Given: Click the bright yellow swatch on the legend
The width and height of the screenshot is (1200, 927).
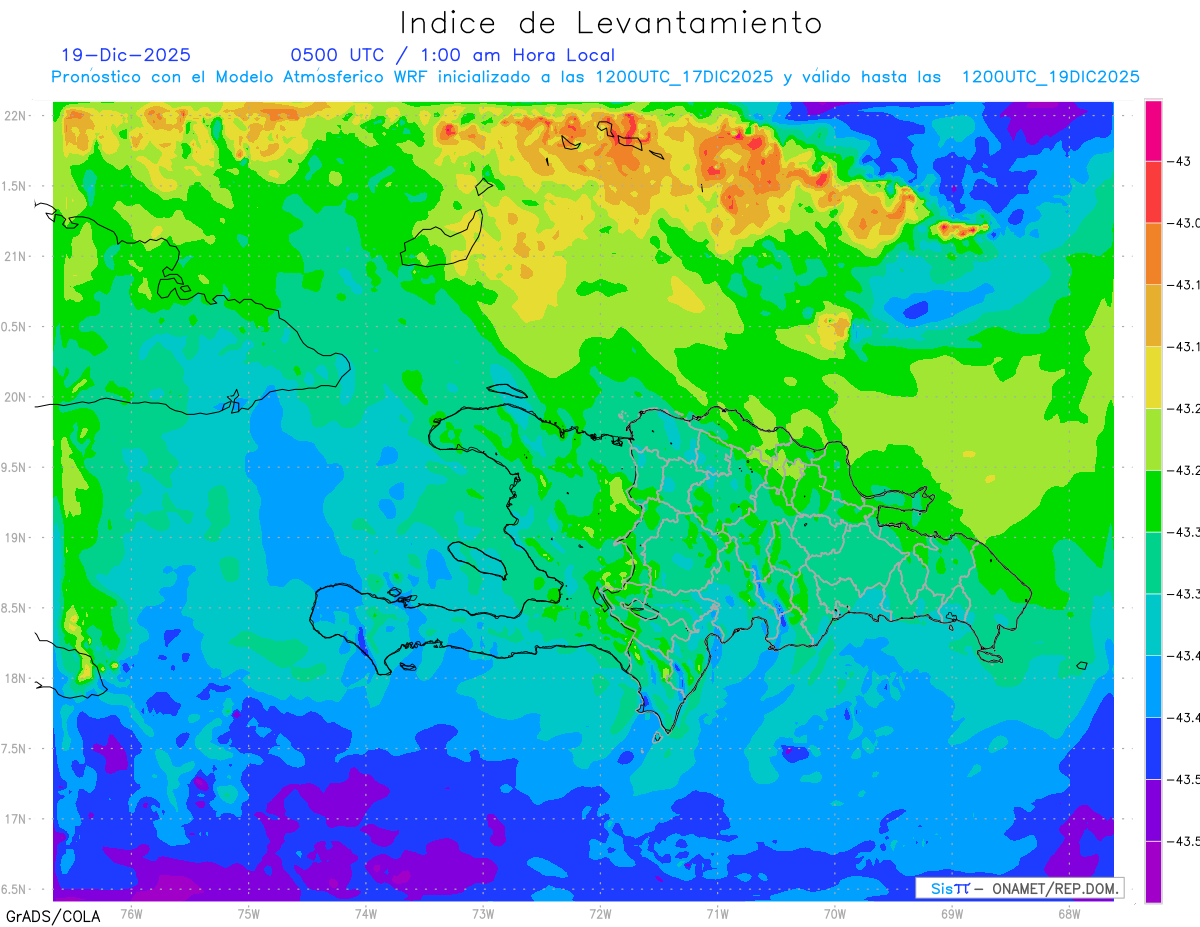Looking at the screenshot, I should coord(1153,377).
